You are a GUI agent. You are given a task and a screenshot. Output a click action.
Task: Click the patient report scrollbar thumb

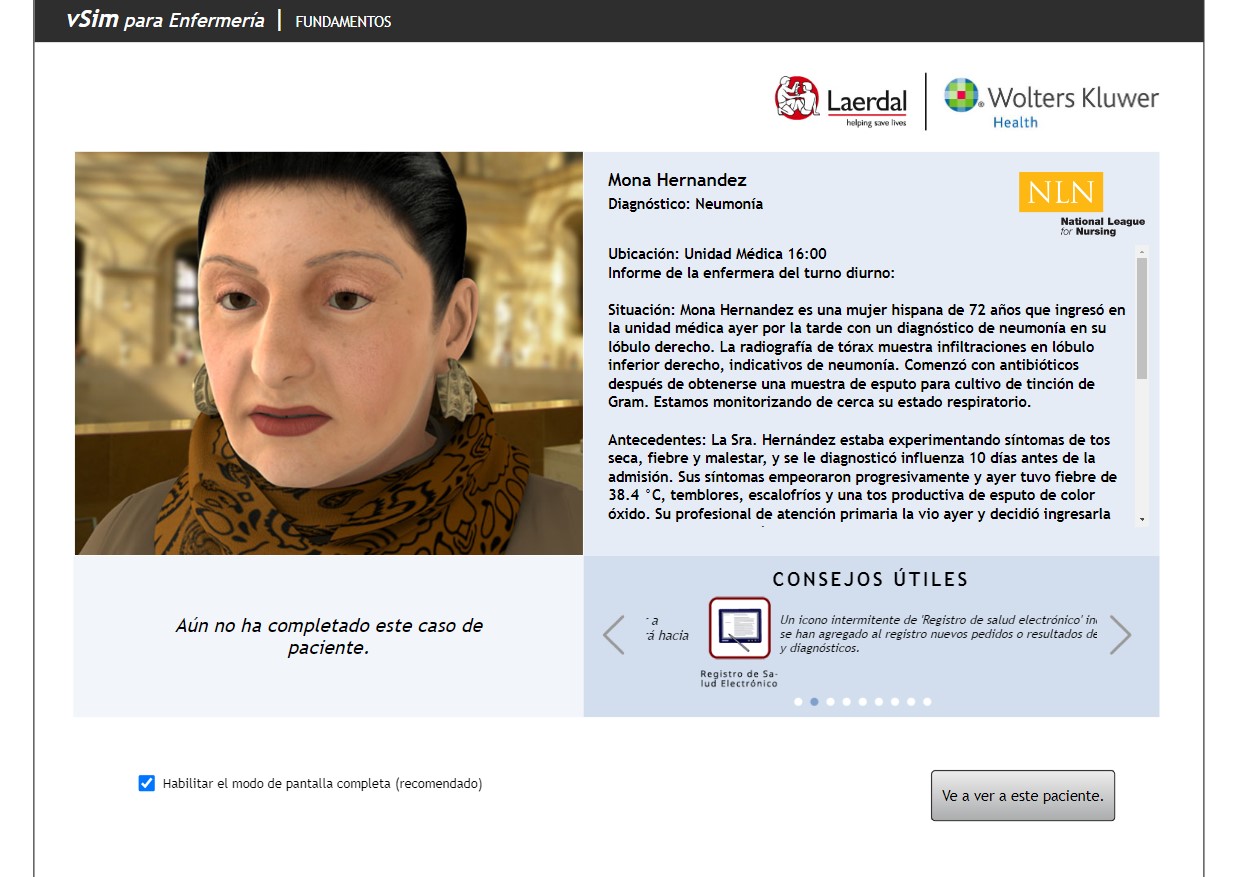(x=1142, y=318)
